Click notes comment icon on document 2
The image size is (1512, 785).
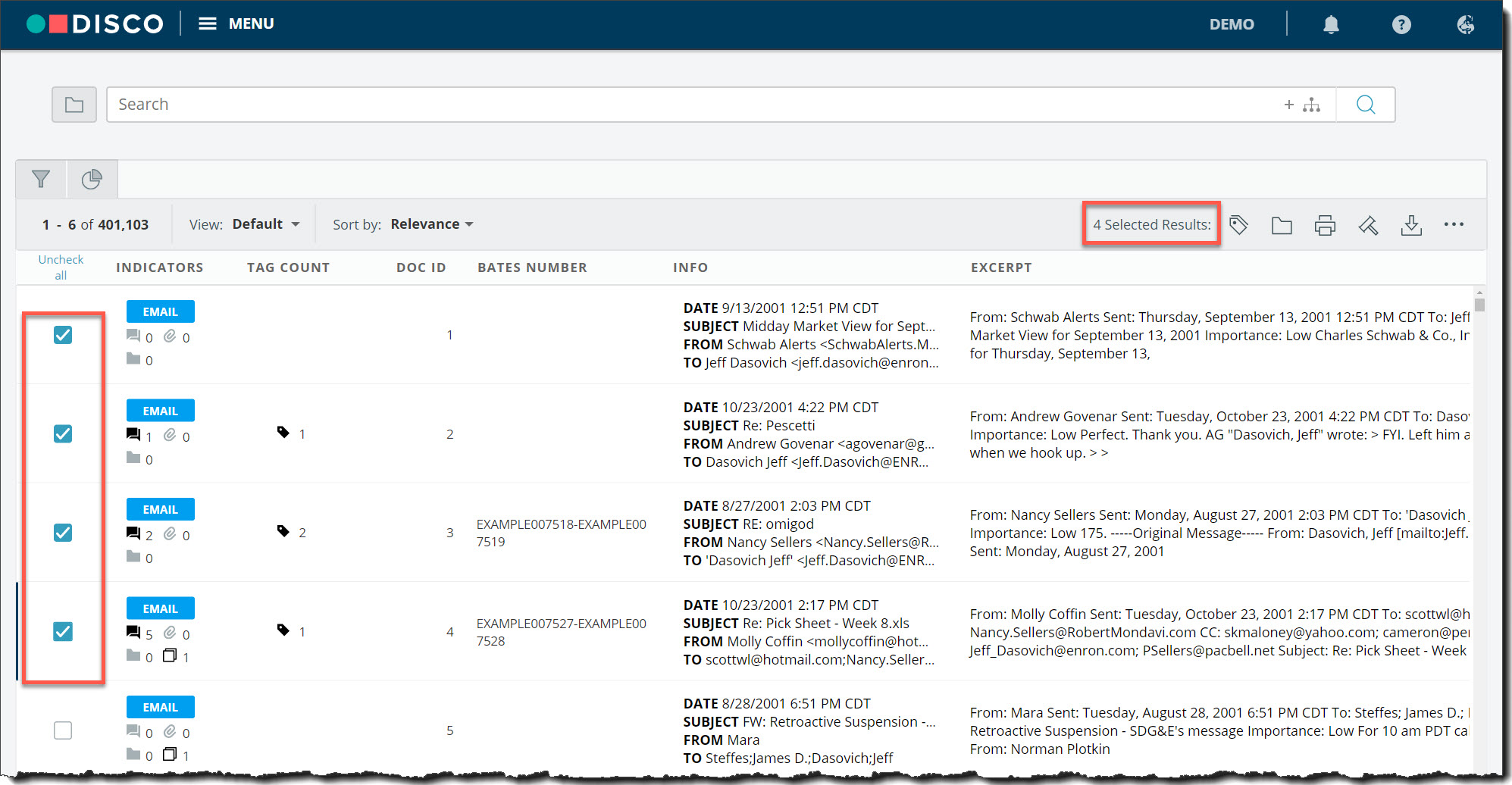pos(133,435)
